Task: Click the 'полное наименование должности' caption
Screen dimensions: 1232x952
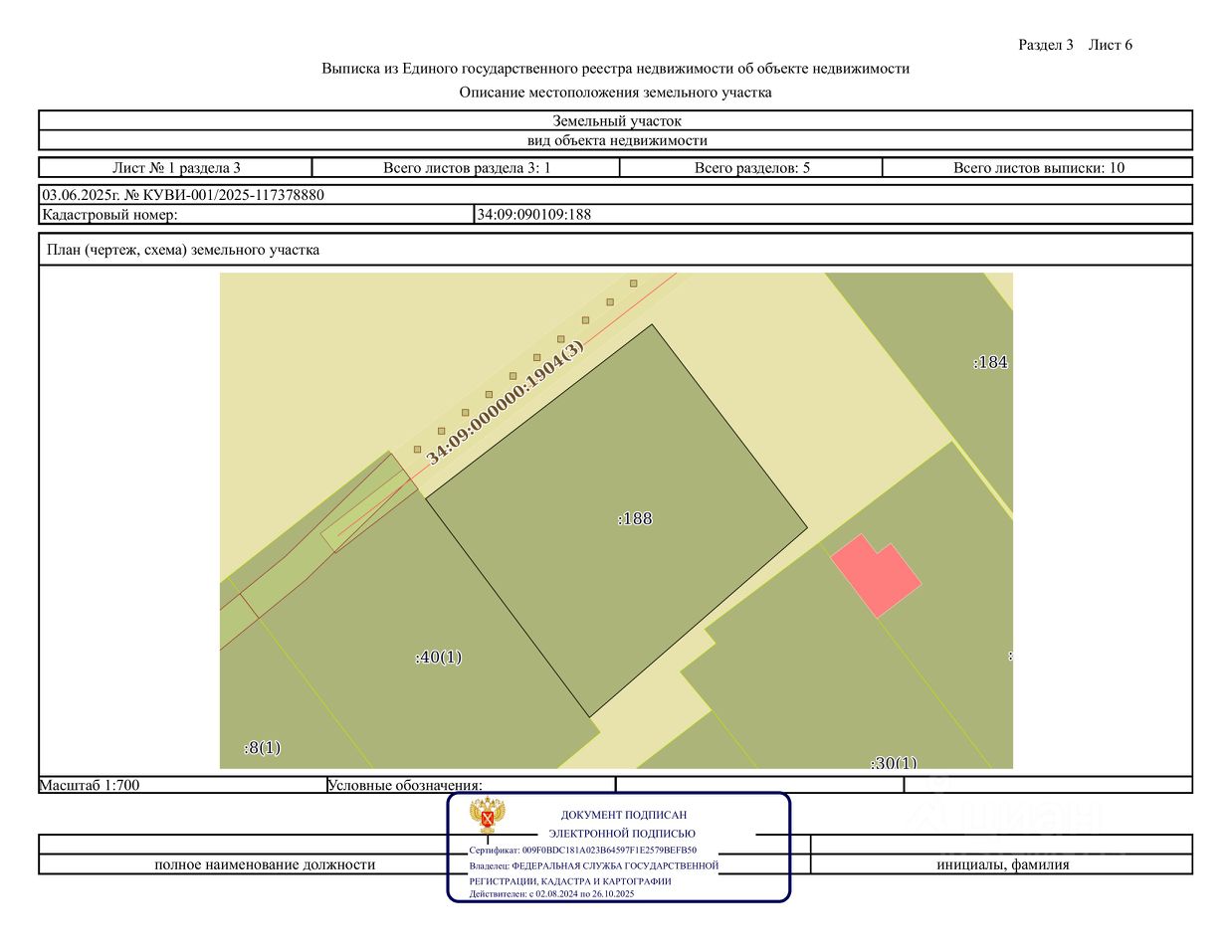Action: point(265,864)
